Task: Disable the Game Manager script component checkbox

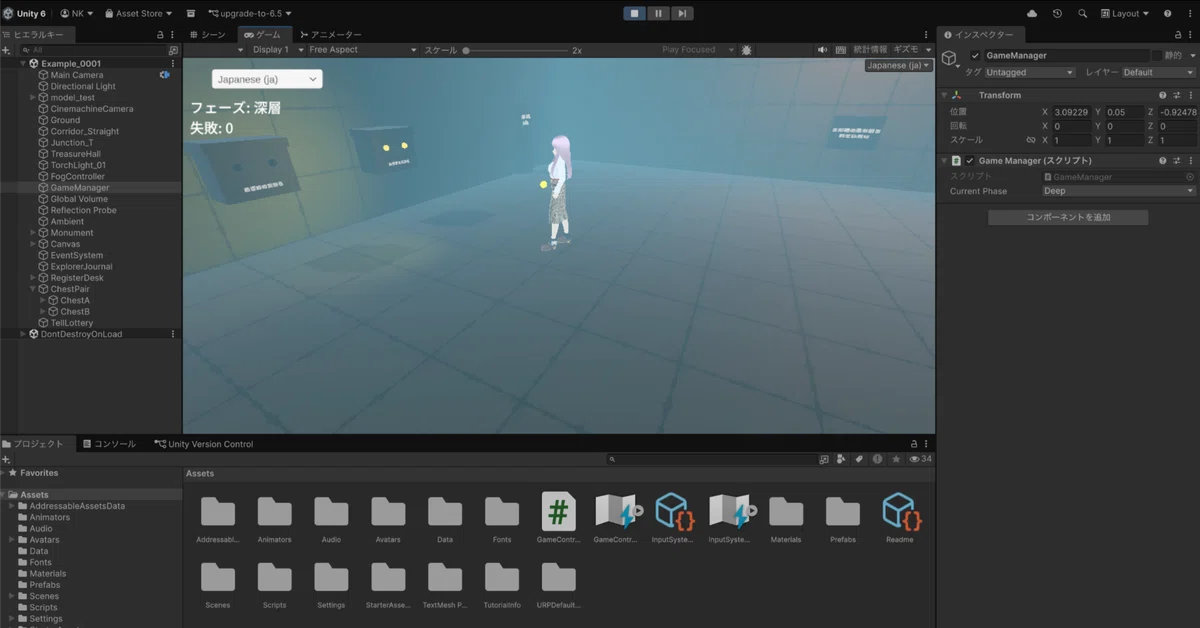Action: [969, 161]
